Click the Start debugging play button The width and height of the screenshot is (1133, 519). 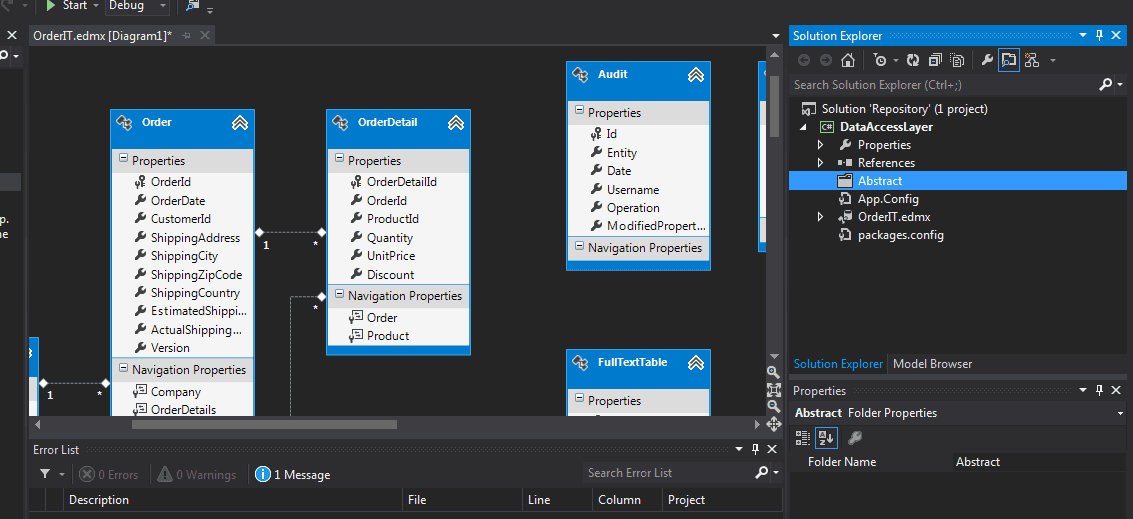(x=51, y=6)
